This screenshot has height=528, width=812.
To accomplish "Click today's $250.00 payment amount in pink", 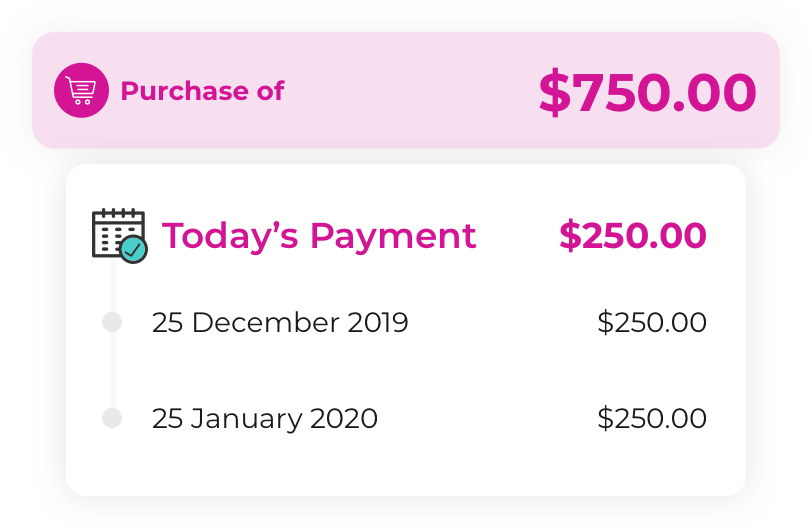I will [632, 236].
